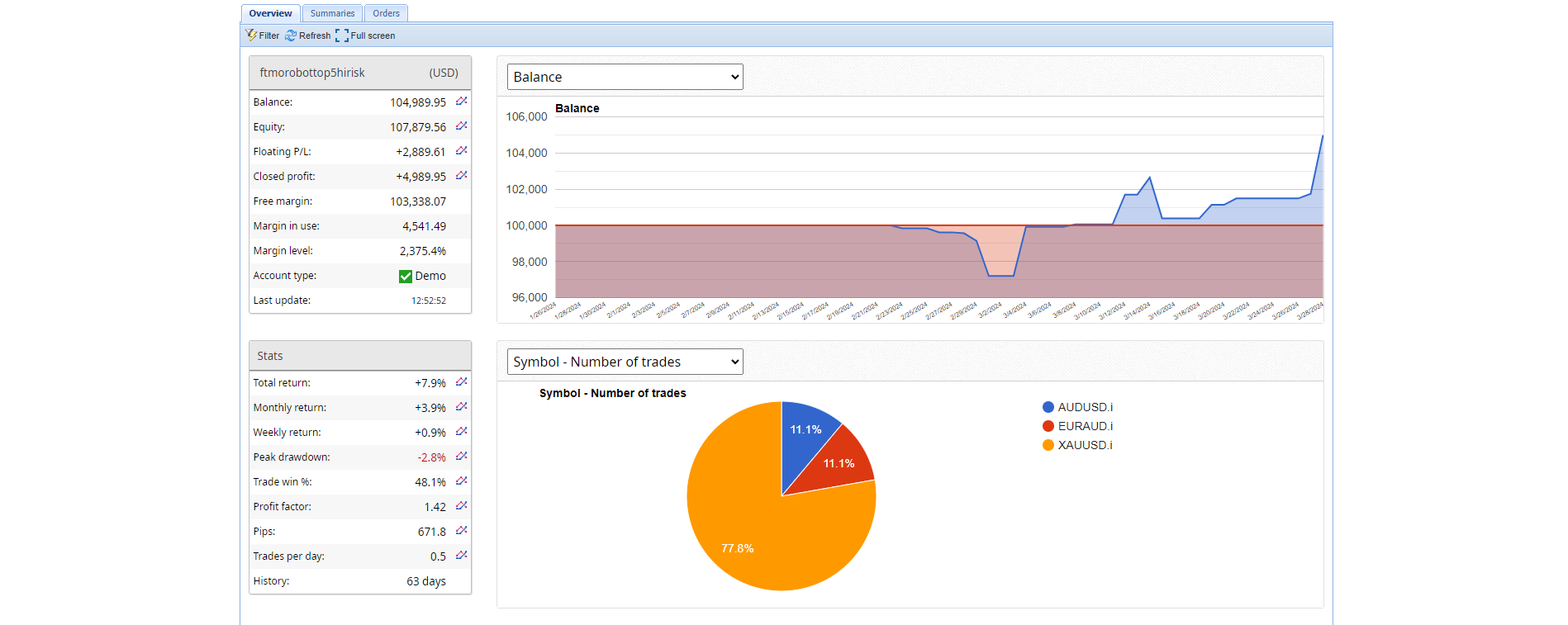Screen dimensions: 1568x625
Task: Switch to the Orders tab
Action: coord(386,13)
